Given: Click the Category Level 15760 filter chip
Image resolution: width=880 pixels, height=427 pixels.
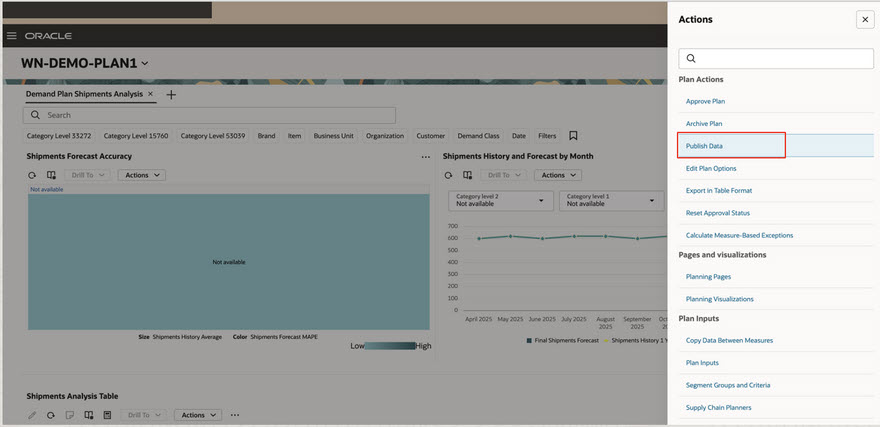Looking at the screenshot, I should point(136,136).
